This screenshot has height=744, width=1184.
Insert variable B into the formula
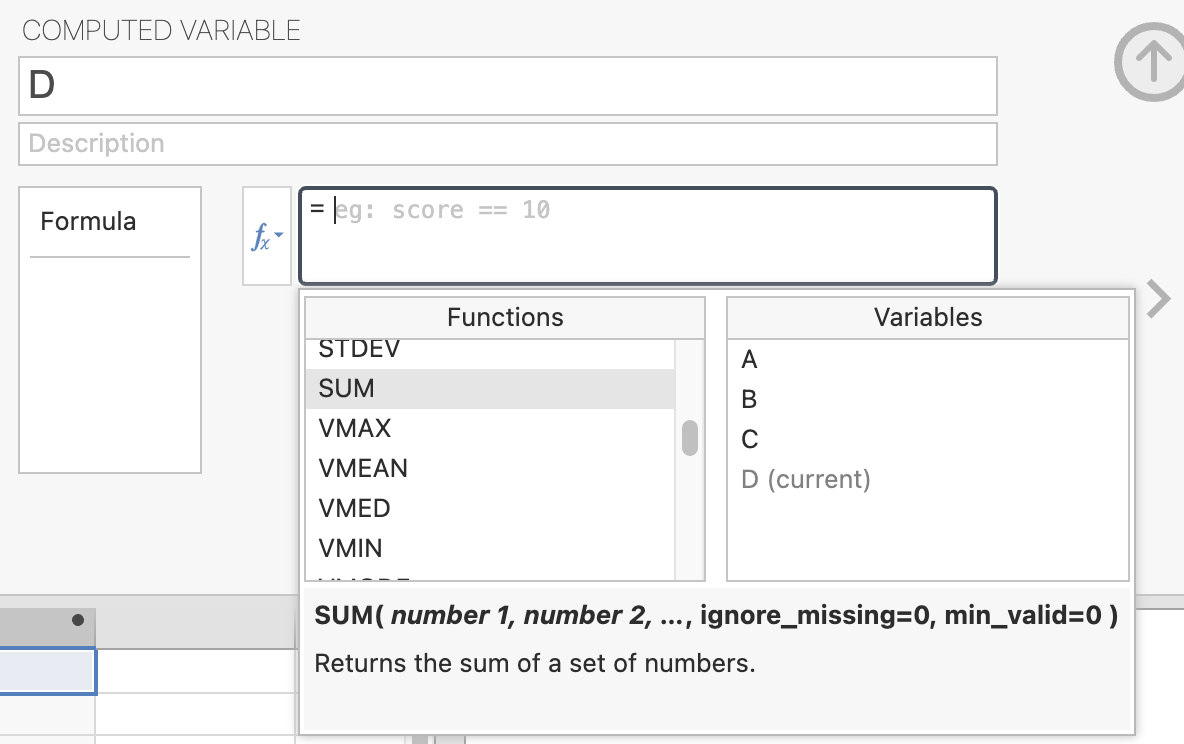[x=749, y=400]
